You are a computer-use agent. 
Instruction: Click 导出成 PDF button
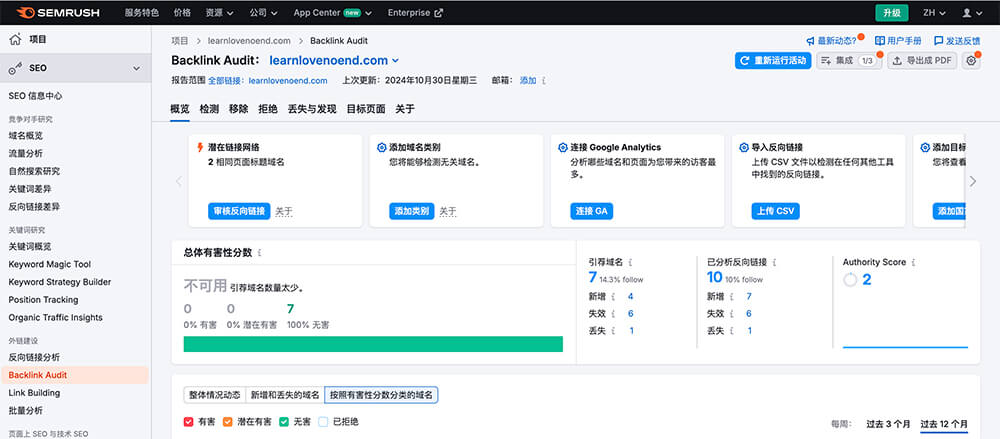click(x=922, y=61)
